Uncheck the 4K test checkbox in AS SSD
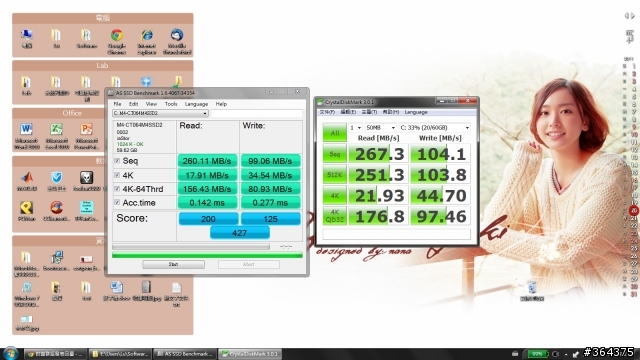The width and height of the screenshot is (640, 360). [x=117, y=175]
